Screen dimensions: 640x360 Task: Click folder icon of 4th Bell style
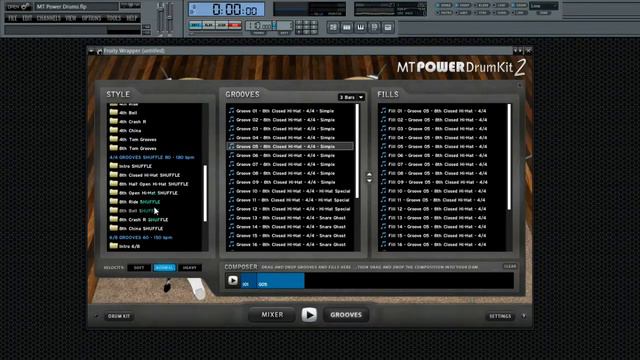coord(114,112)
